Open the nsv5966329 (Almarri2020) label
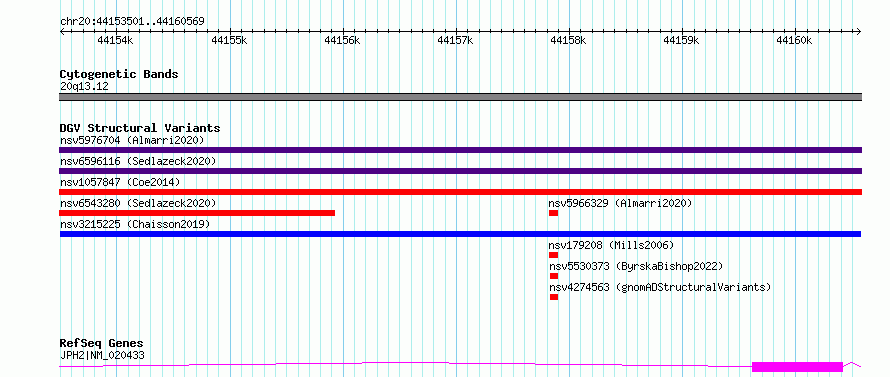This screenshot has height=377, width=890. click(620, 203)
